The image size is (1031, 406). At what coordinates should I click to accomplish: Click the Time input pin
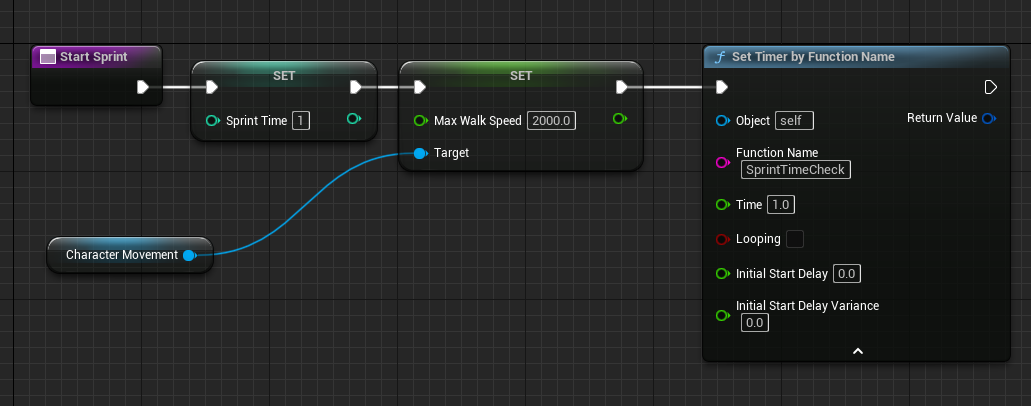[x=723, y=205]
